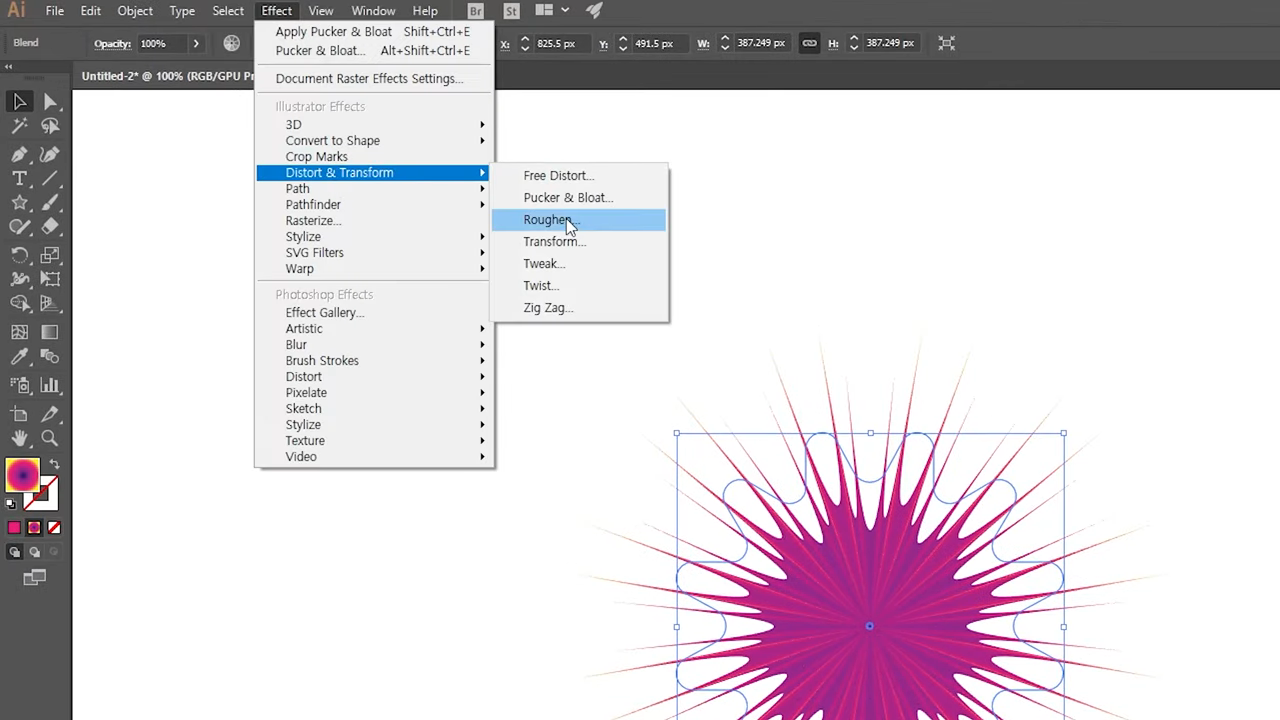The height and width of the screenshot is (720, 1280).
Task: Choose the Artboard tool
Action: 19,413
